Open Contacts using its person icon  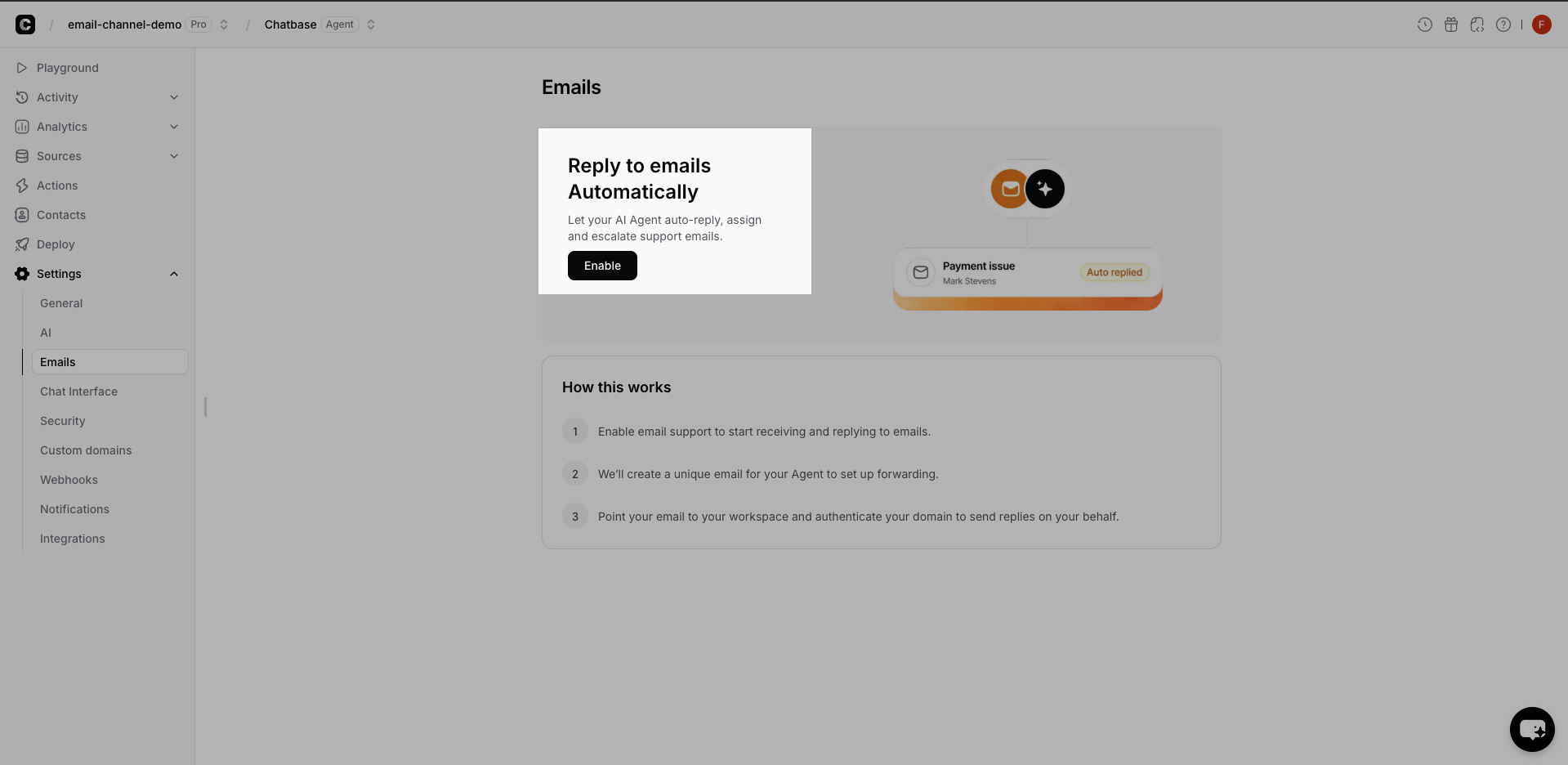coord(22,215)
